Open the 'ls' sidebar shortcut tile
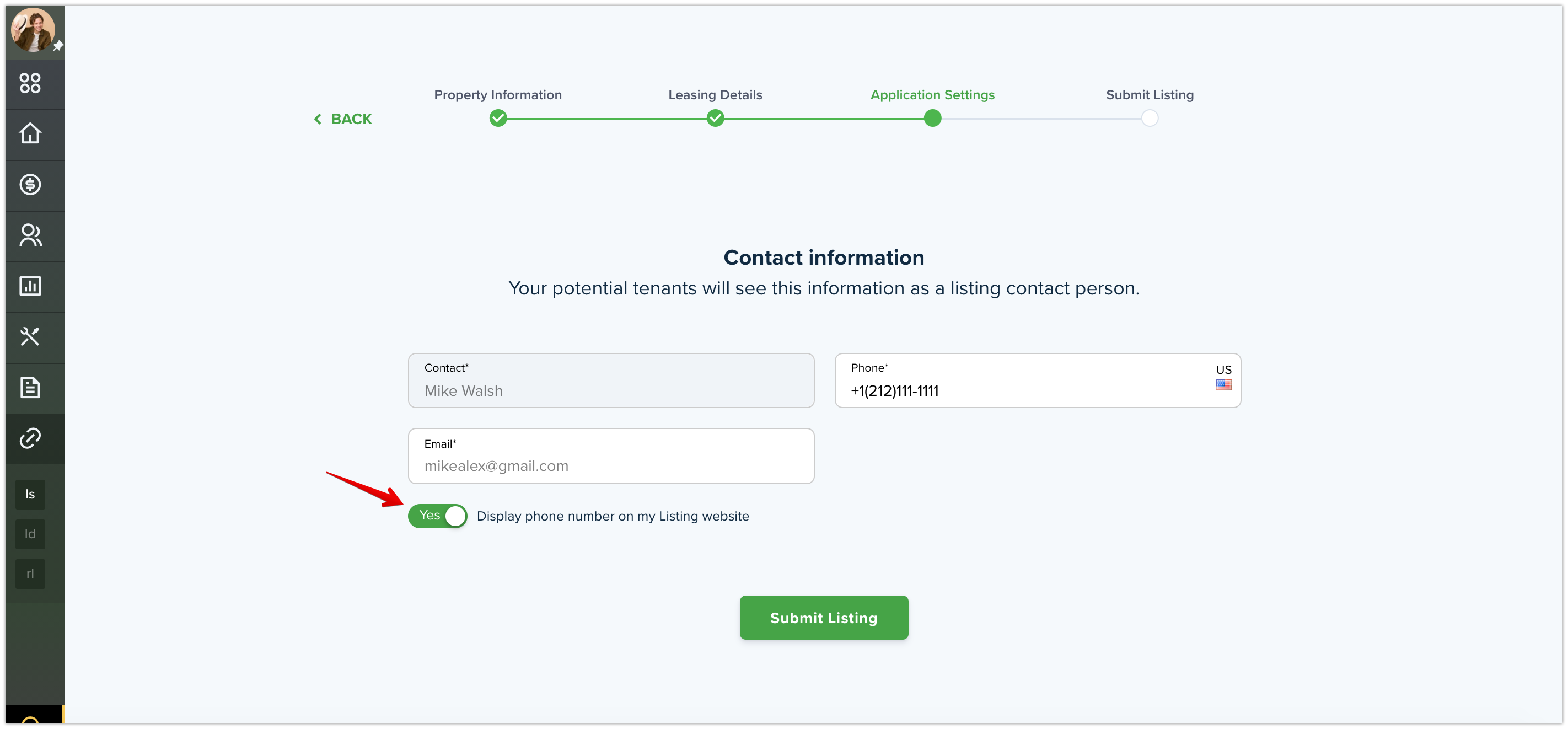The image size is (1568, 729). click(30, 495)
